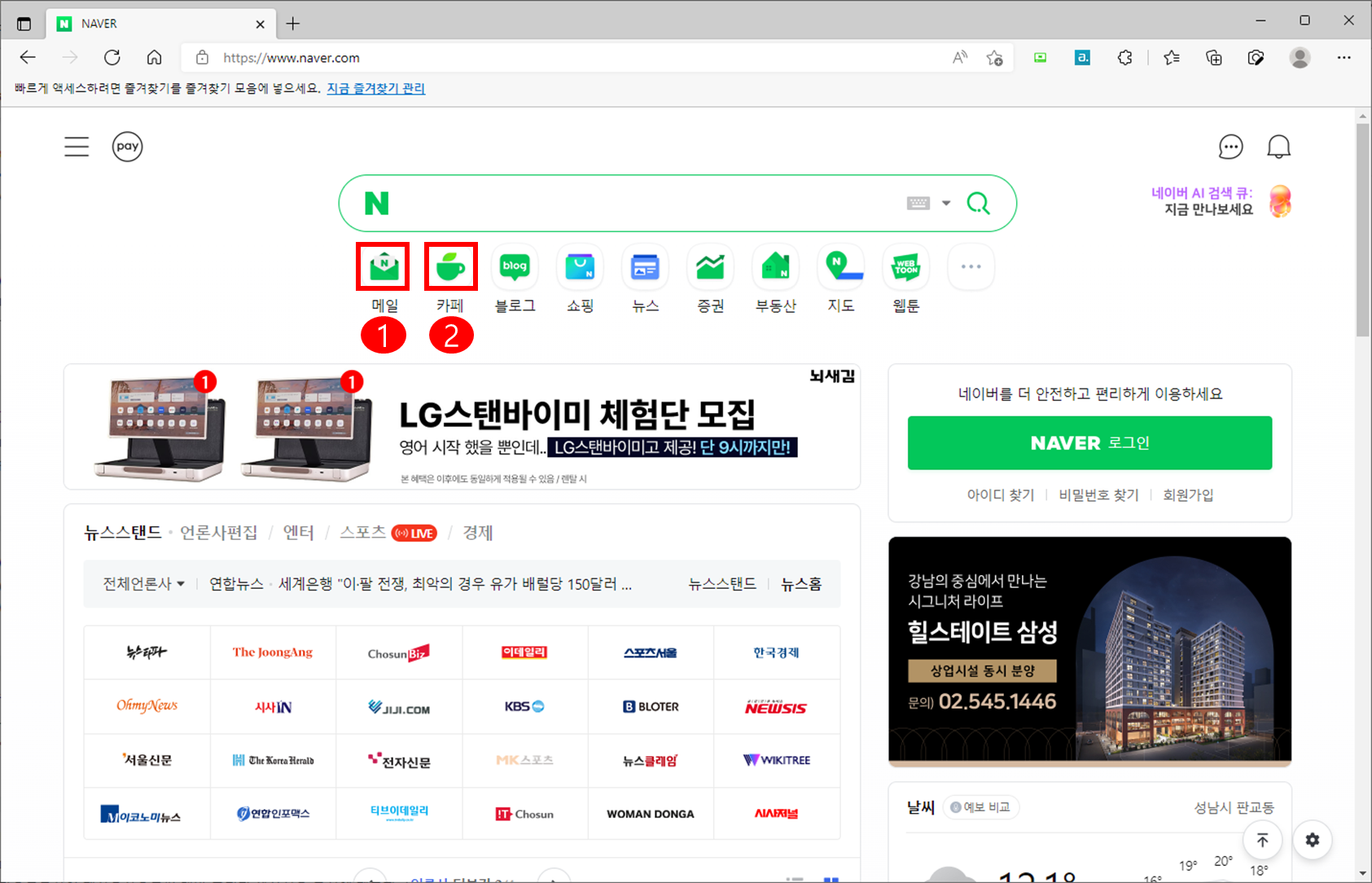Open the ChosunBiz publisher logo

click(399, 652)
